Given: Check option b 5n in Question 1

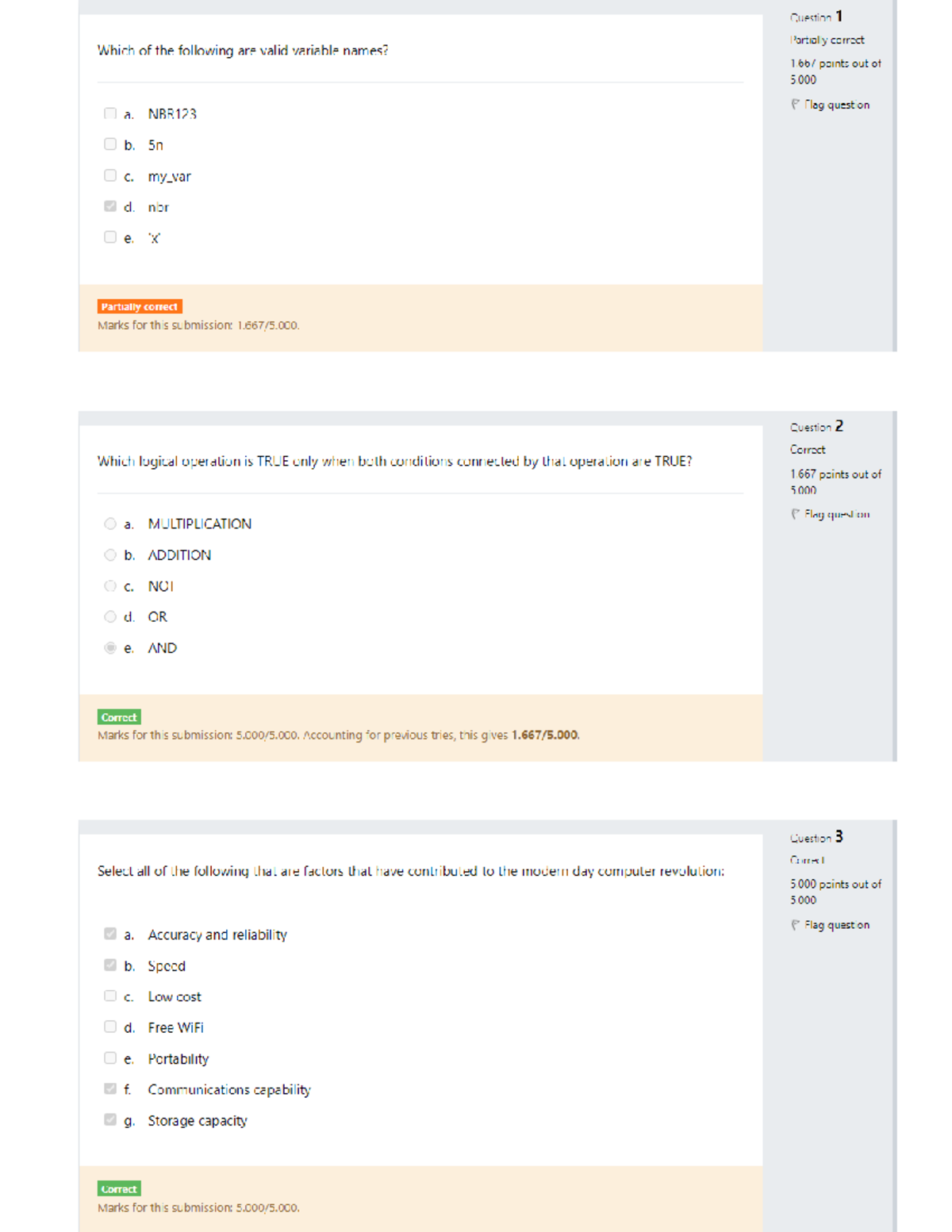Looking at the screenshot, I should [109, 144].
